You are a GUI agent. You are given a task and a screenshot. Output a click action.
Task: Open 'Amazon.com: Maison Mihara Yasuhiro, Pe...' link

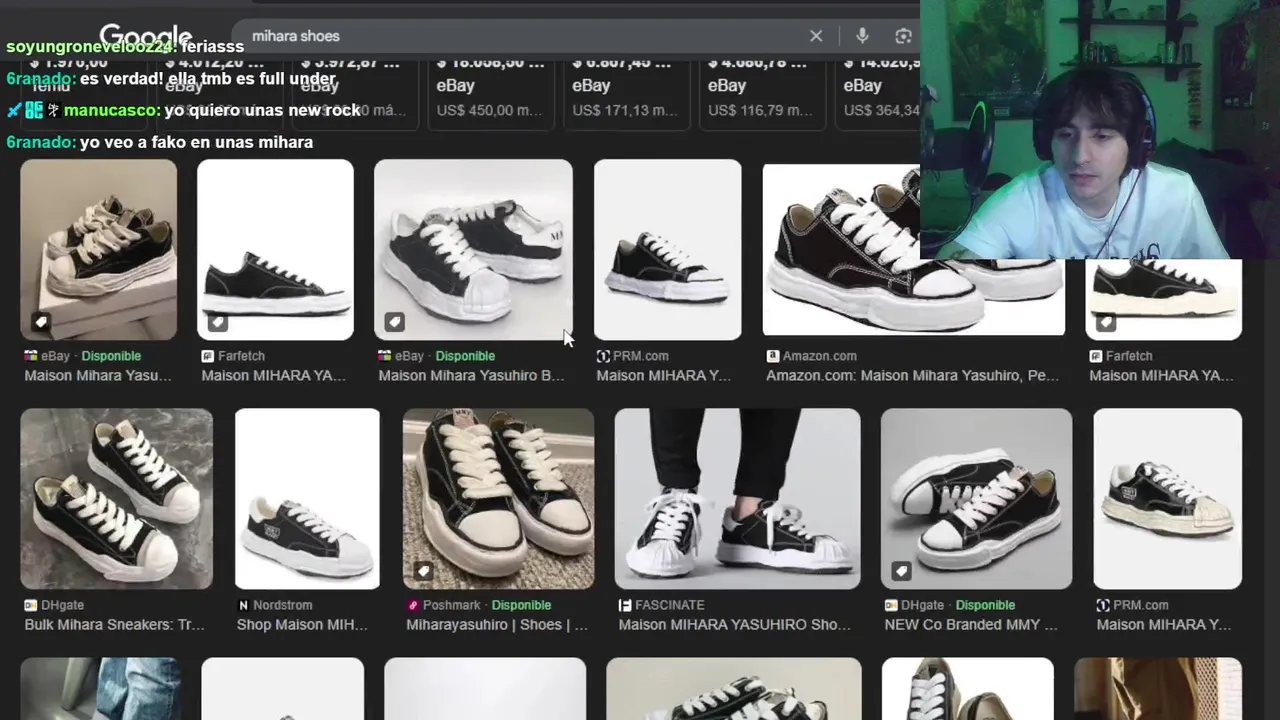coord(913,376)
